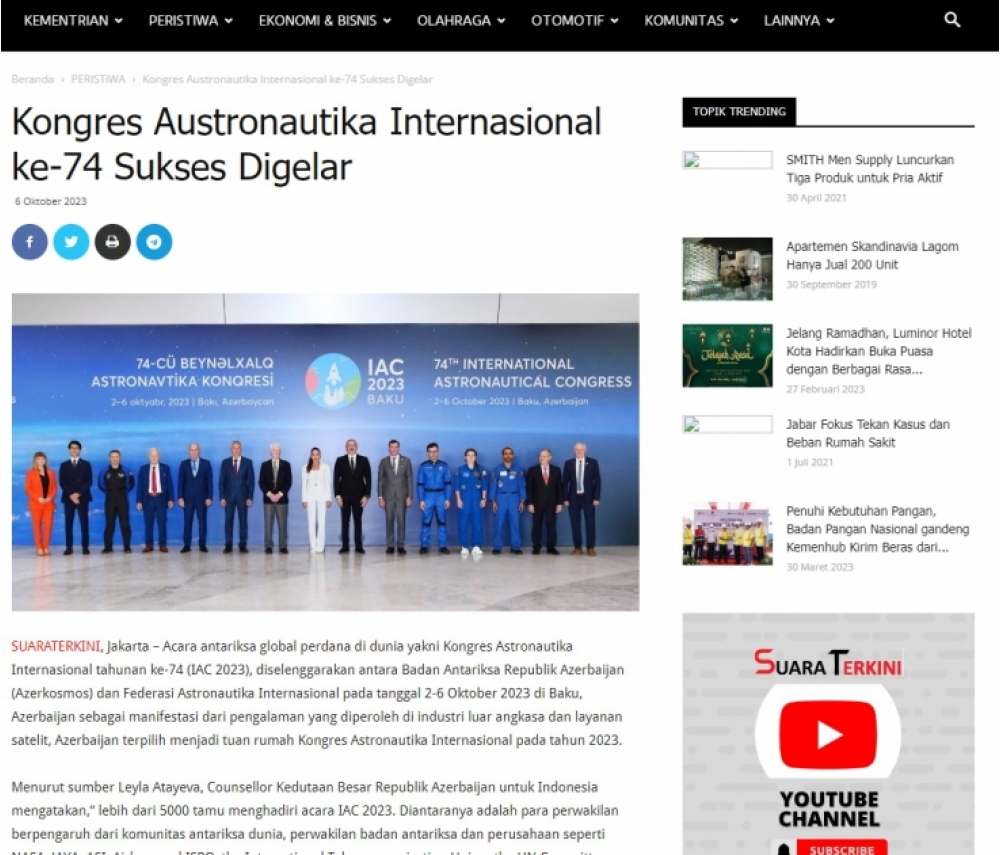Click the date 30 Maret 2023
Viewport: 1000px width, 855px height.
pyautogui.click(x=819, y=567)
